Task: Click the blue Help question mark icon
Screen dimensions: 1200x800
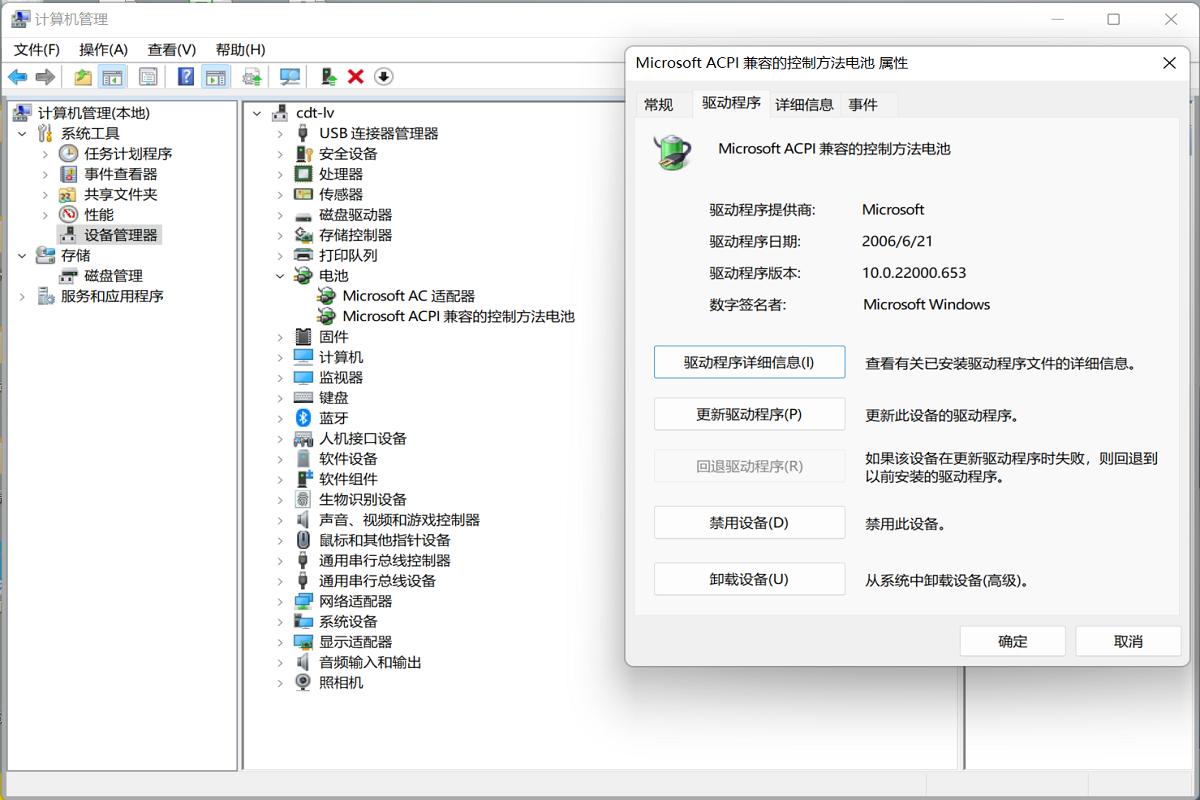Action: click(x=186, y=77)
